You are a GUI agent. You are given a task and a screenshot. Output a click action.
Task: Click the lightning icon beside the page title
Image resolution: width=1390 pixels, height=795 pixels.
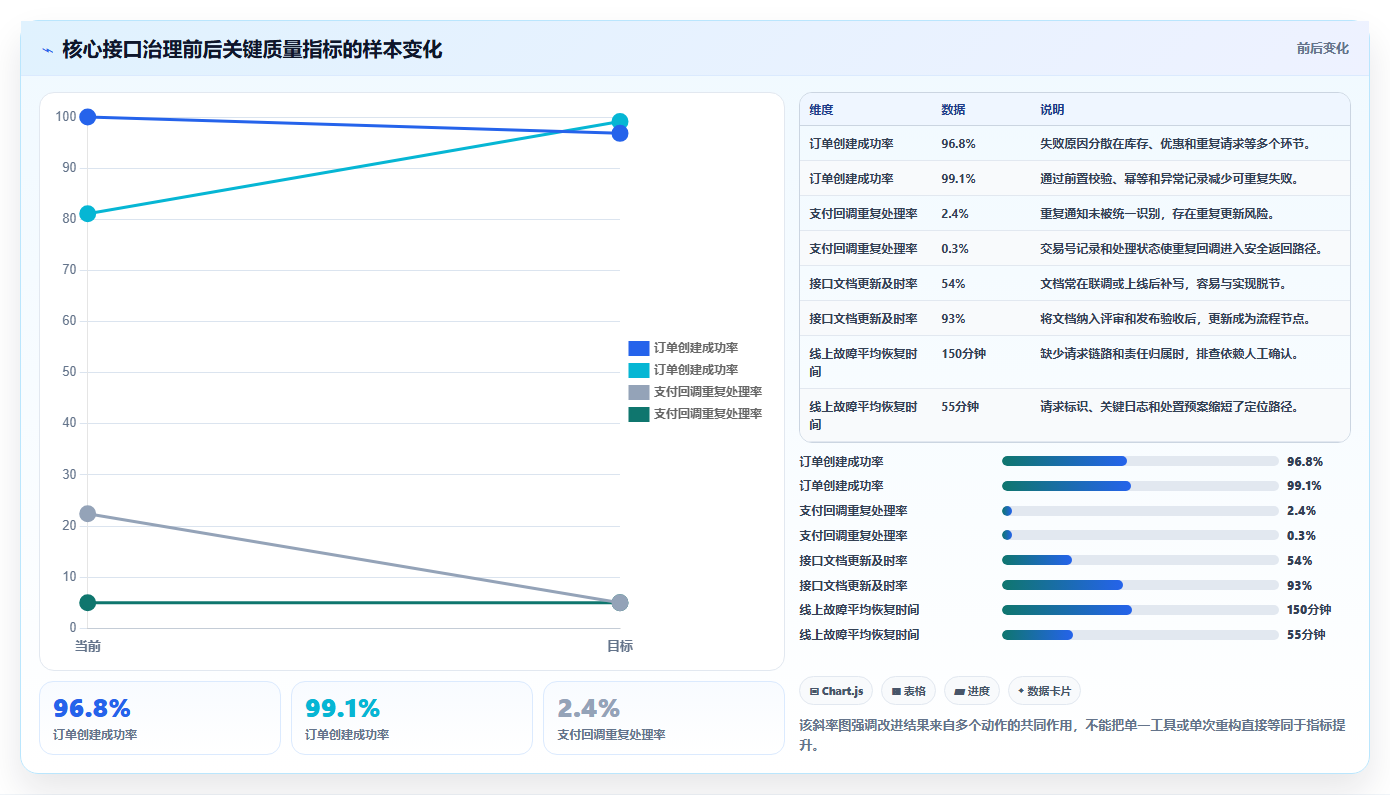[47, 50]
